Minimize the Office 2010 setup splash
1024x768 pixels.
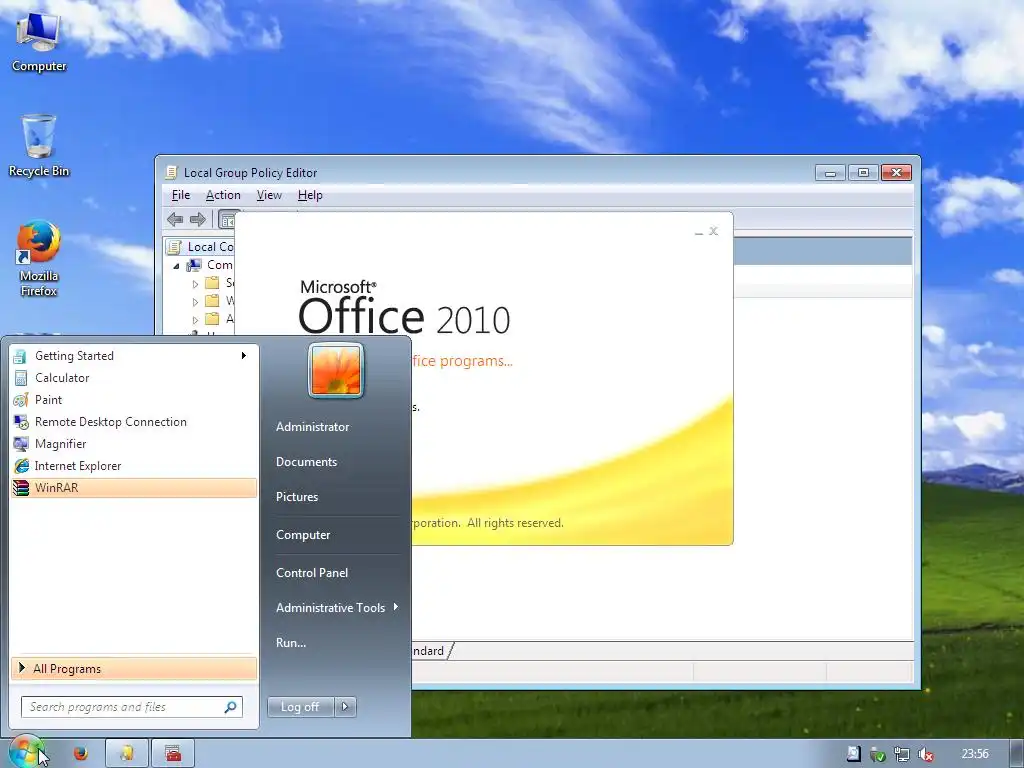[x=699, y=231]
